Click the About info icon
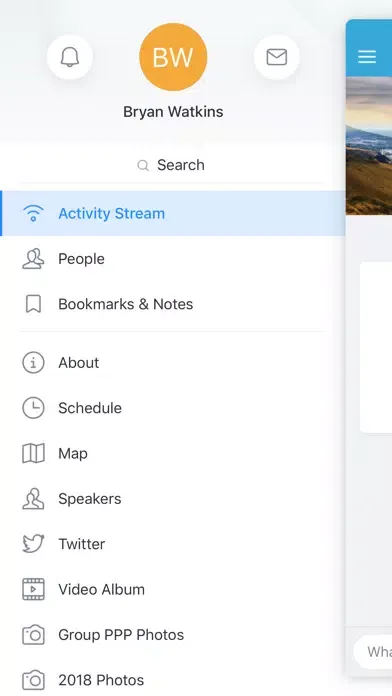392x696 pixels. point(33,363)
